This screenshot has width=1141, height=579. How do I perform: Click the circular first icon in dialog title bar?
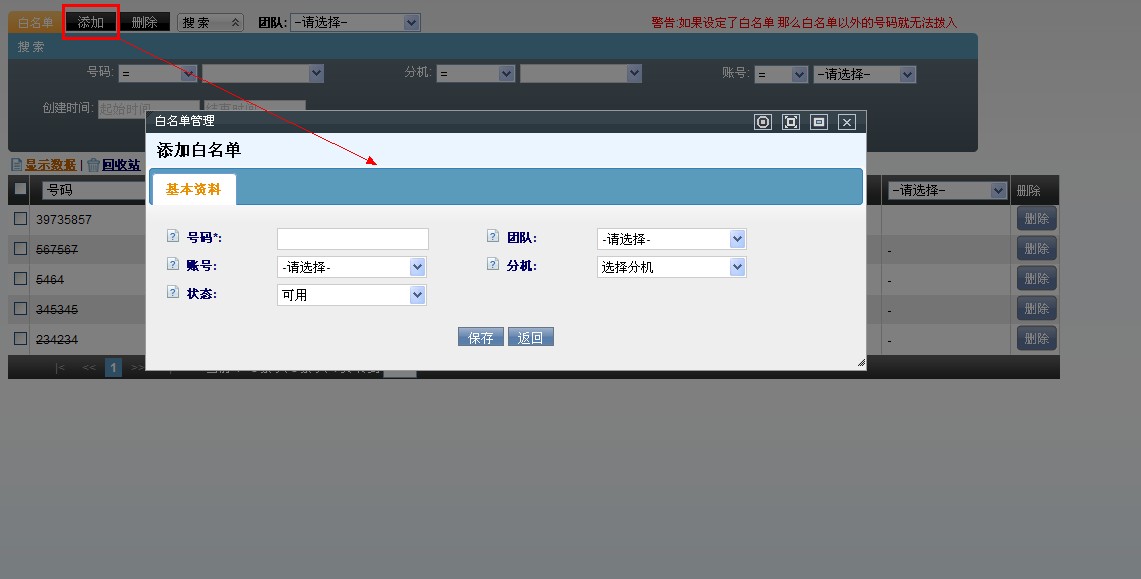click(763, 122)
